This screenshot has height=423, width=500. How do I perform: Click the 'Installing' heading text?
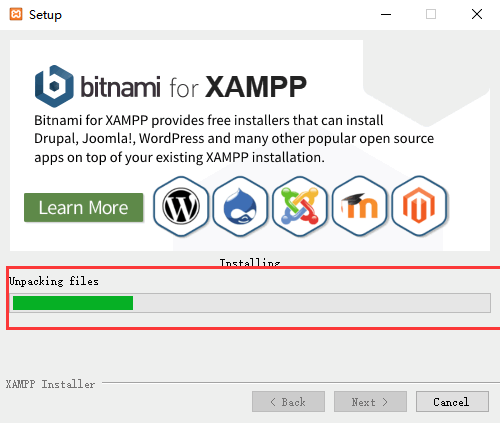[250, 262]
